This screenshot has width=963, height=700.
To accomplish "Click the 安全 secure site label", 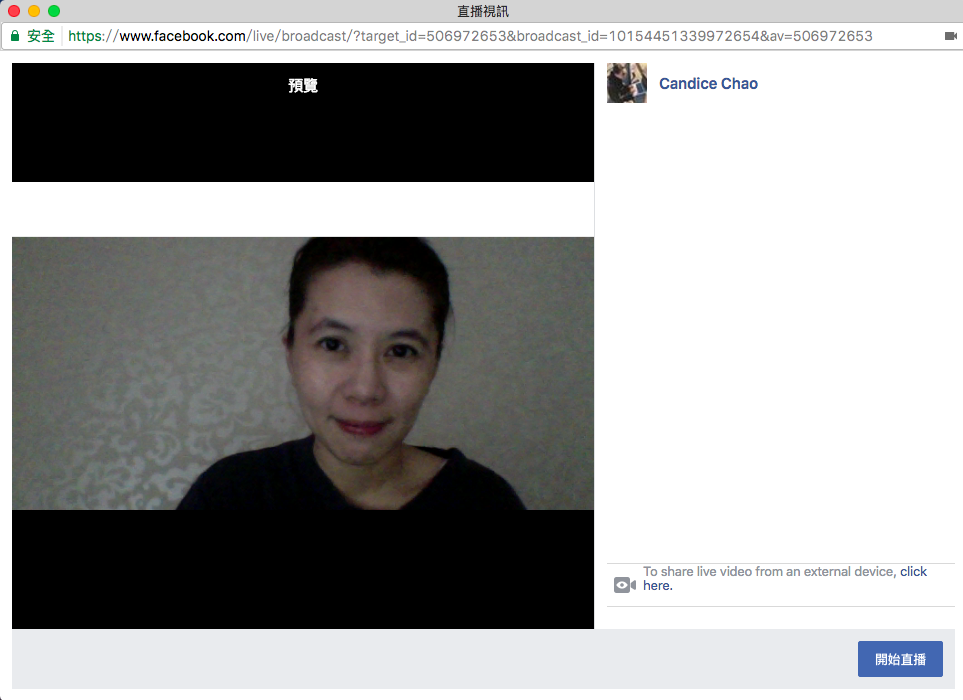I will pos(41,36).
